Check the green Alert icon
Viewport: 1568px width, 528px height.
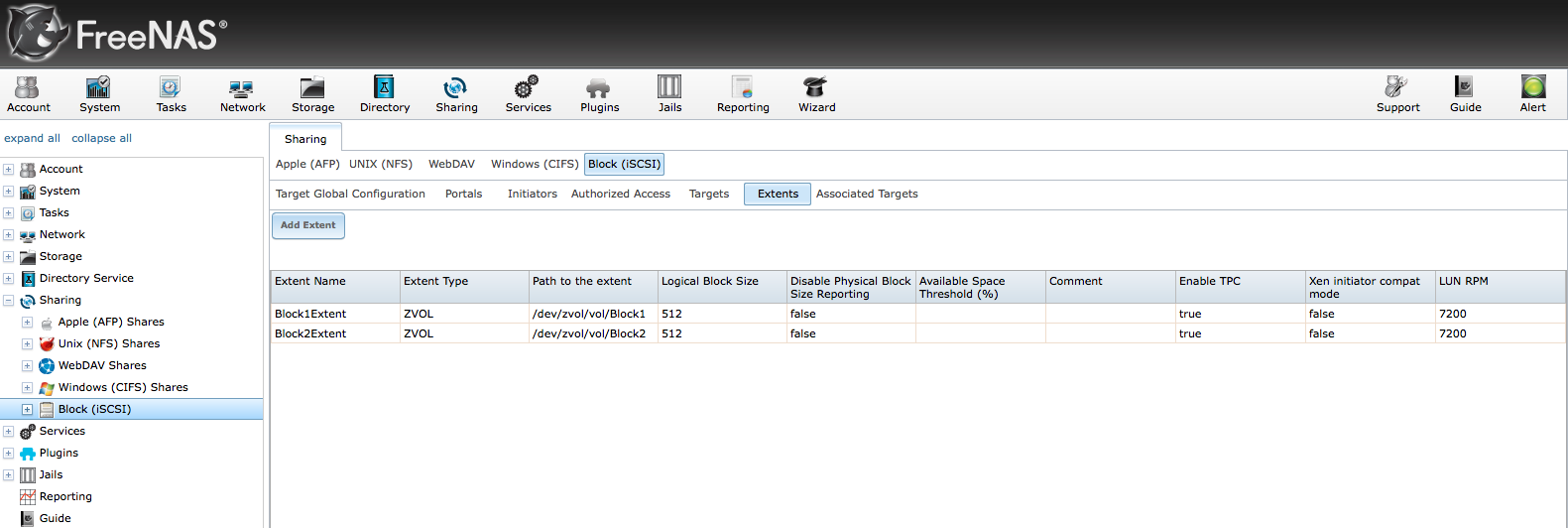click(x=1533, y=86)
